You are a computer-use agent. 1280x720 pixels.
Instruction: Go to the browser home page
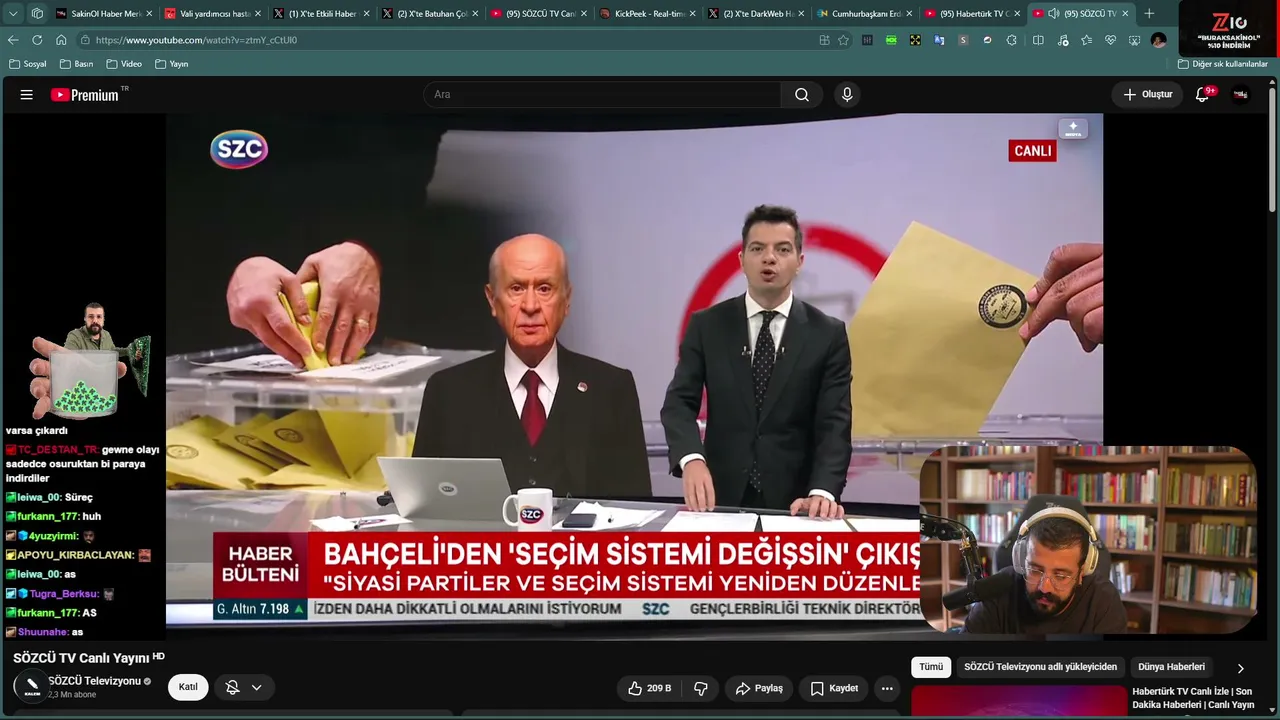(61, 40)
